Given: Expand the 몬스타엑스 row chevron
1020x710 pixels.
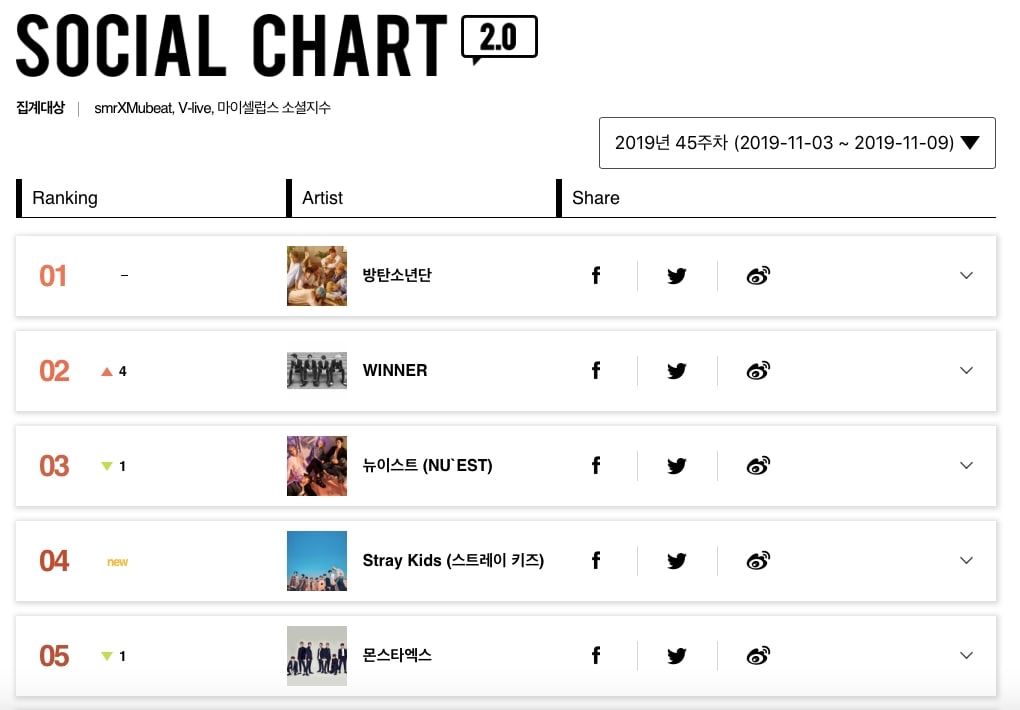Looking at the screenshot, I should tap(967, 656).
